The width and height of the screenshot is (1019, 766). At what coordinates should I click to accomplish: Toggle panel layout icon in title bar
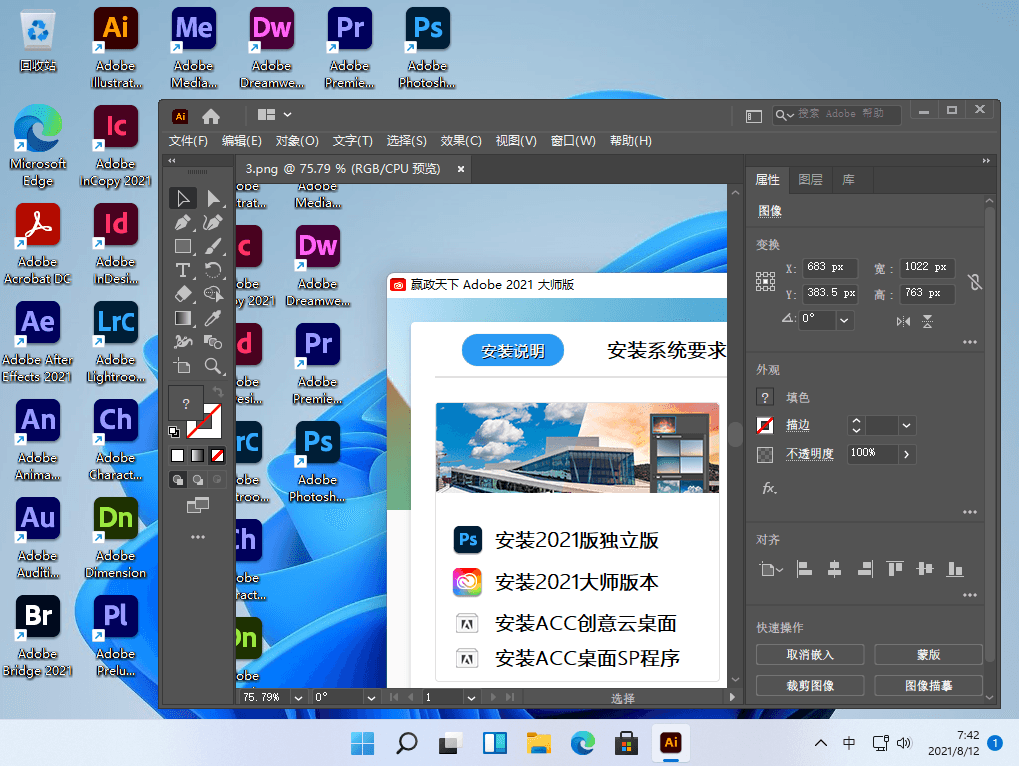(754, 116)
